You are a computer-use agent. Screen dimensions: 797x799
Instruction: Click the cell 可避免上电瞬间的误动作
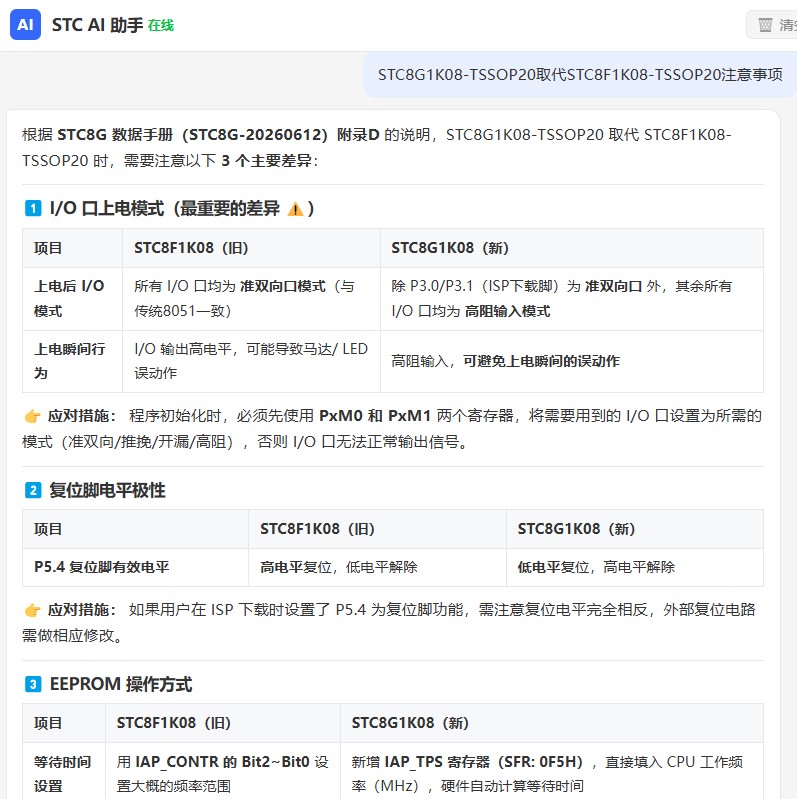click(x=572, y=361)
